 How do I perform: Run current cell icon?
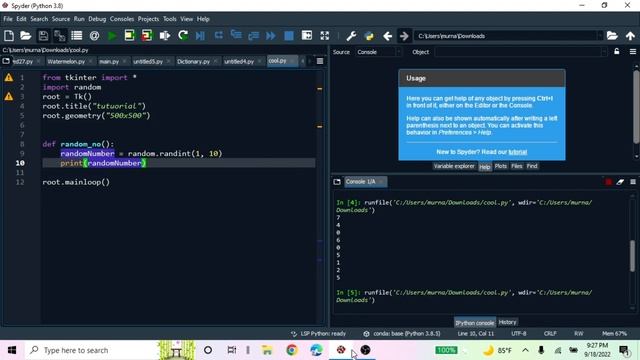click(x=129, y=36)
